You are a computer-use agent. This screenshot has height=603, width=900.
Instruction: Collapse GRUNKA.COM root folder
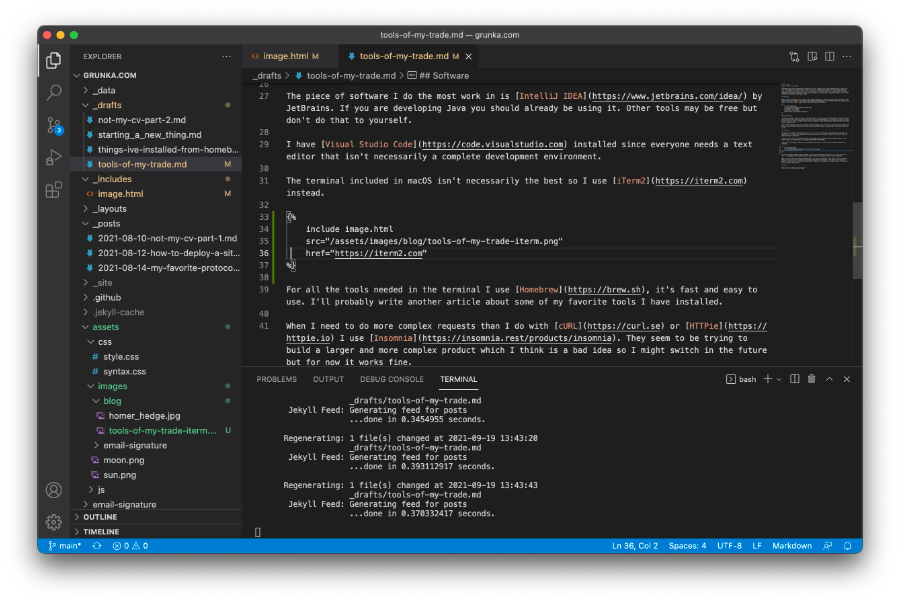pyautogui.click(x=156, y=75)
